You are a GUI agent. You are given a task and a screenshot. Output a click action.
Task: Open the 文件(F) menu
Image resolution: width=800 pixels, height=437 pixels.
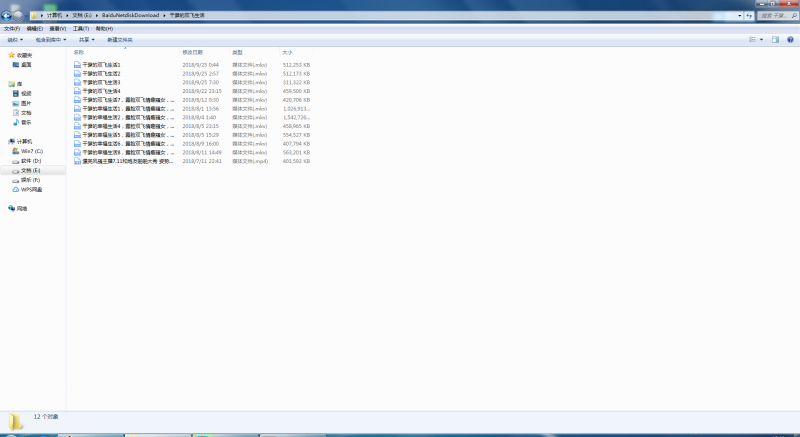tap(12, 28)
